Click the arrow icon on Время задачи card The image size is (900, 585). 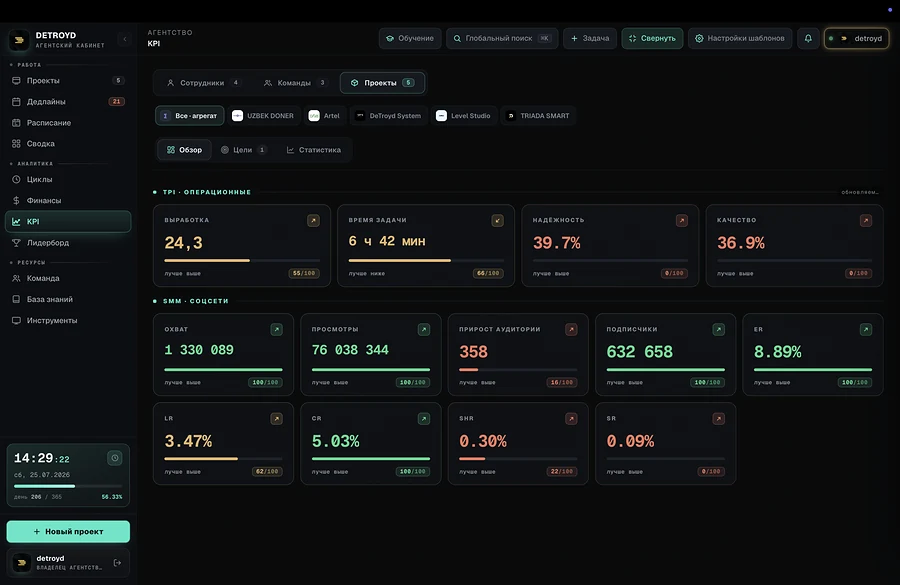498,220
